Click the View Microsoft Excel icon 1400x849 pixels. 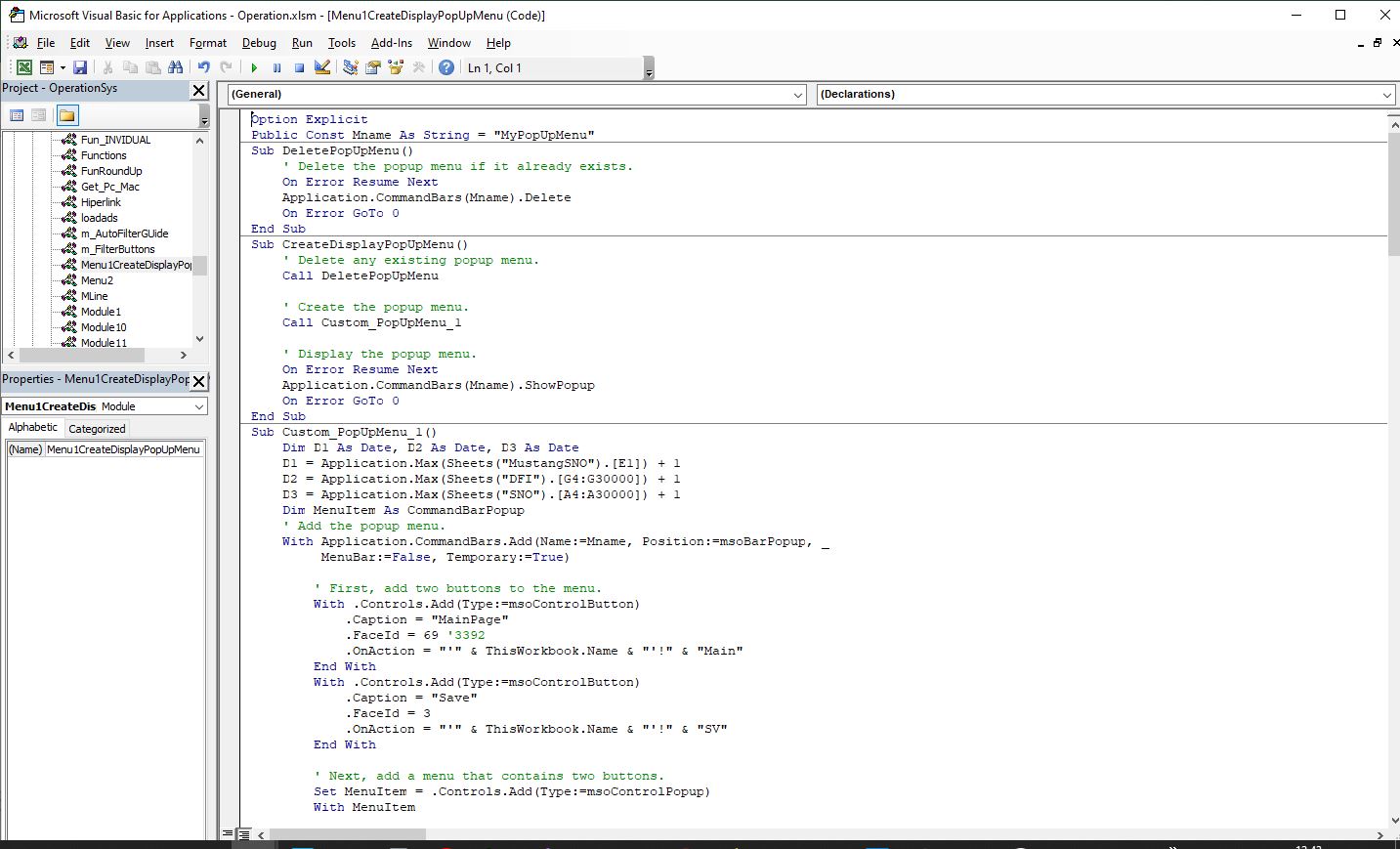[x=23, y=67]
